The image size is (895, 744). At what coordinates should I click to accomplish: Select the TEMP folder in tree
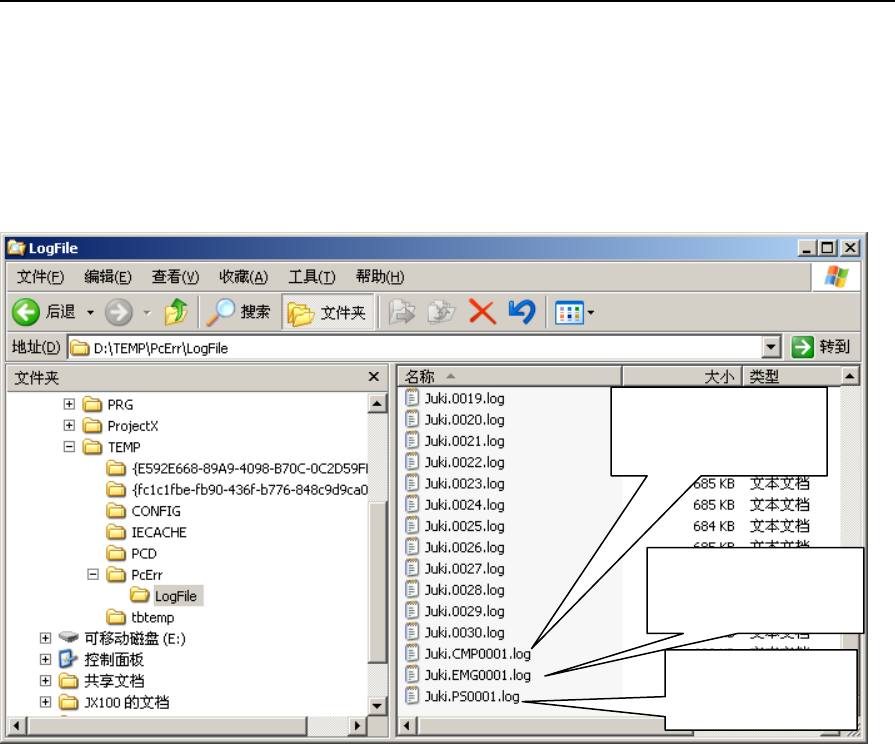111,447
